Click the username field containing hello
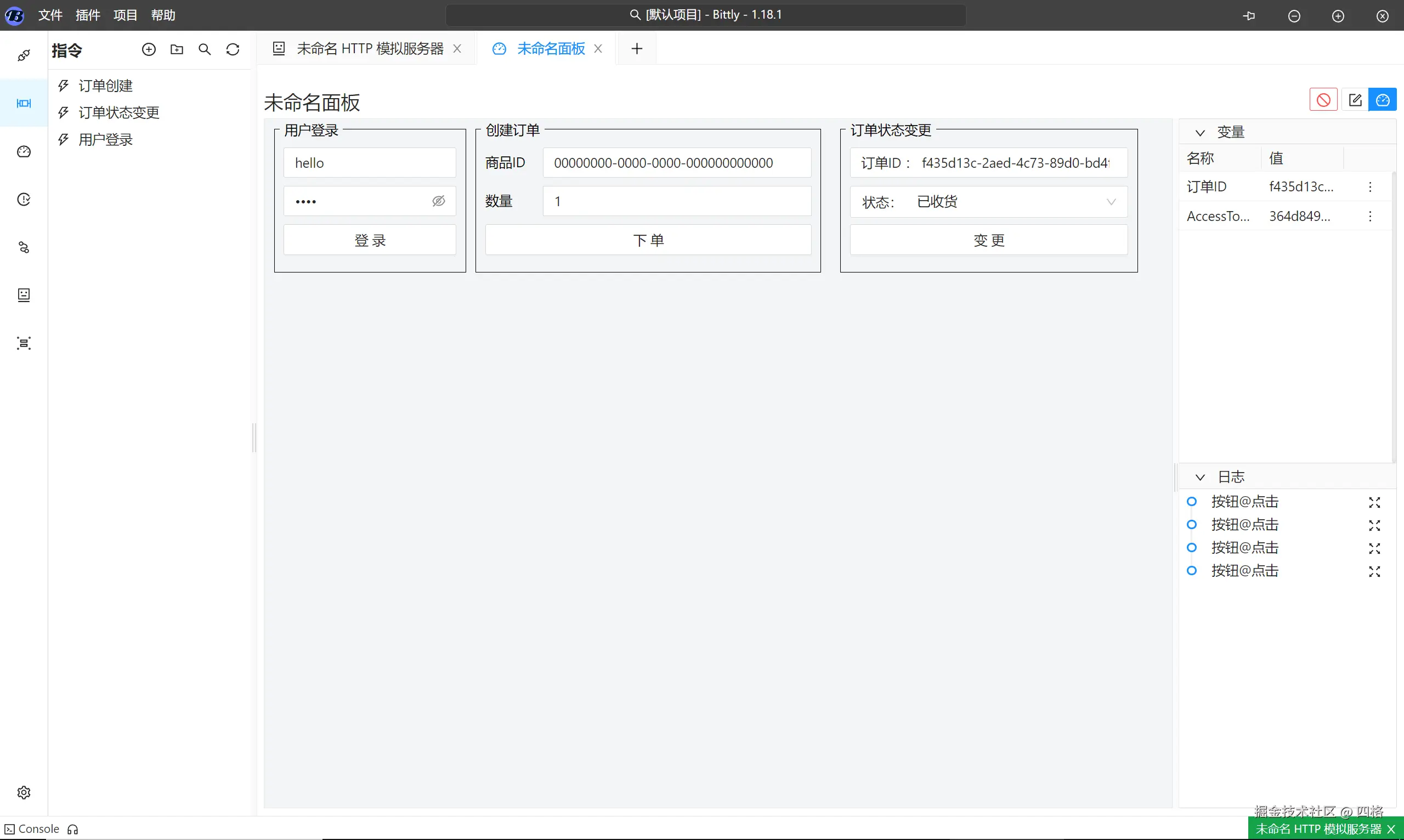The image size is (1404, 840). (x=370, y=163)
